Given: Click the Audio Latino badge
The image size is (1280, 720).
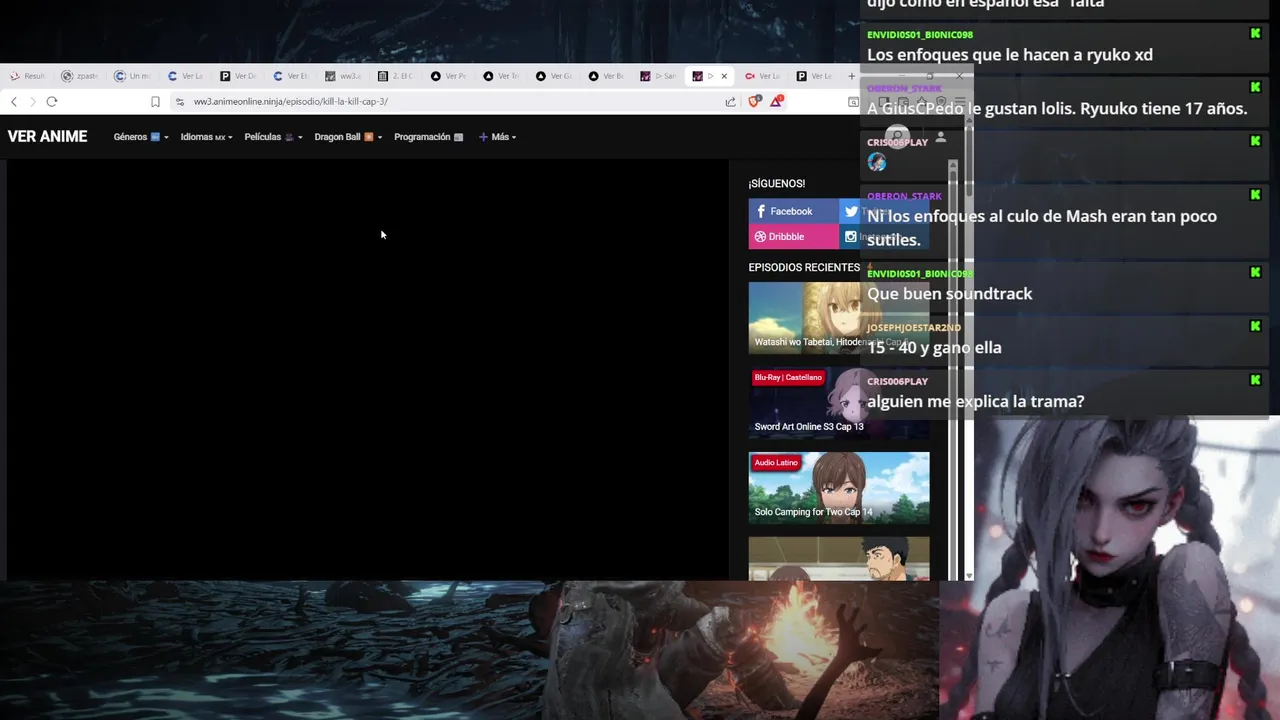Looking at the screenshot, I should (776, 463).
